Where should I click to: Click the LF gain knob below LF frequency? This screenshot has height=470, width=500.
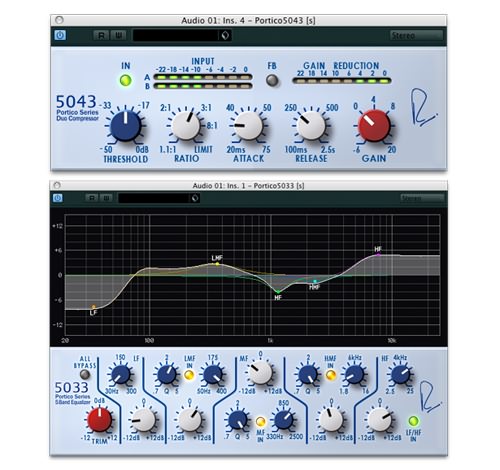click(x=144, y=420)
